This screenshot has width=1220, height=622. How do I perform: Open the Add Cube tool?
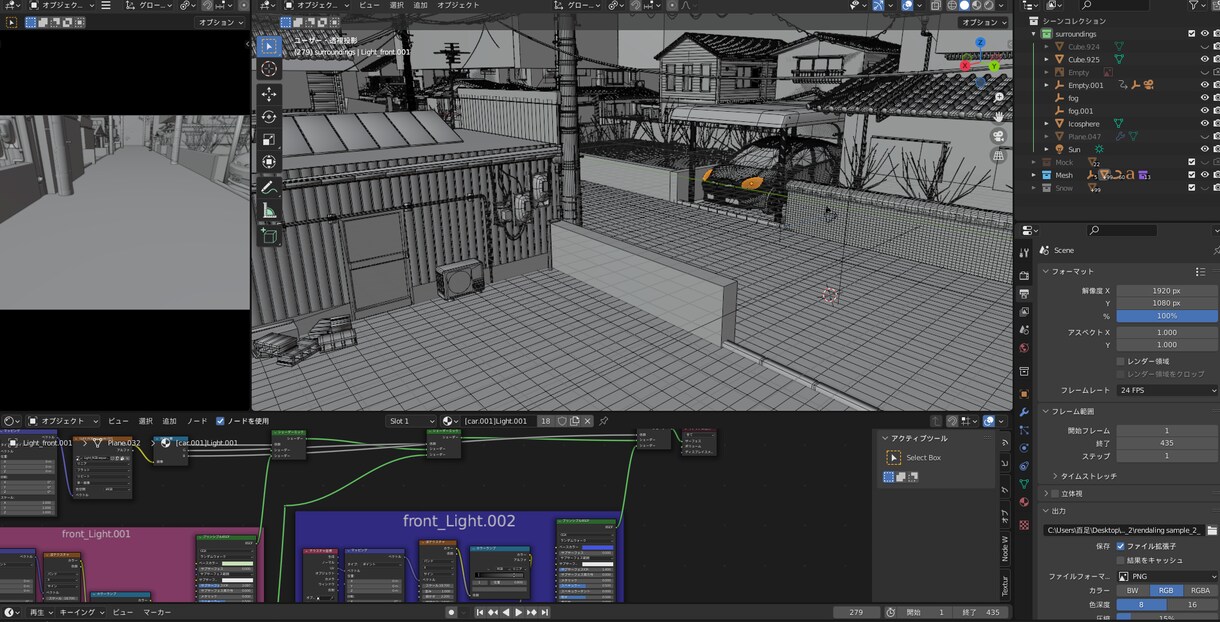pyautogui.click(x=268, y=236)
